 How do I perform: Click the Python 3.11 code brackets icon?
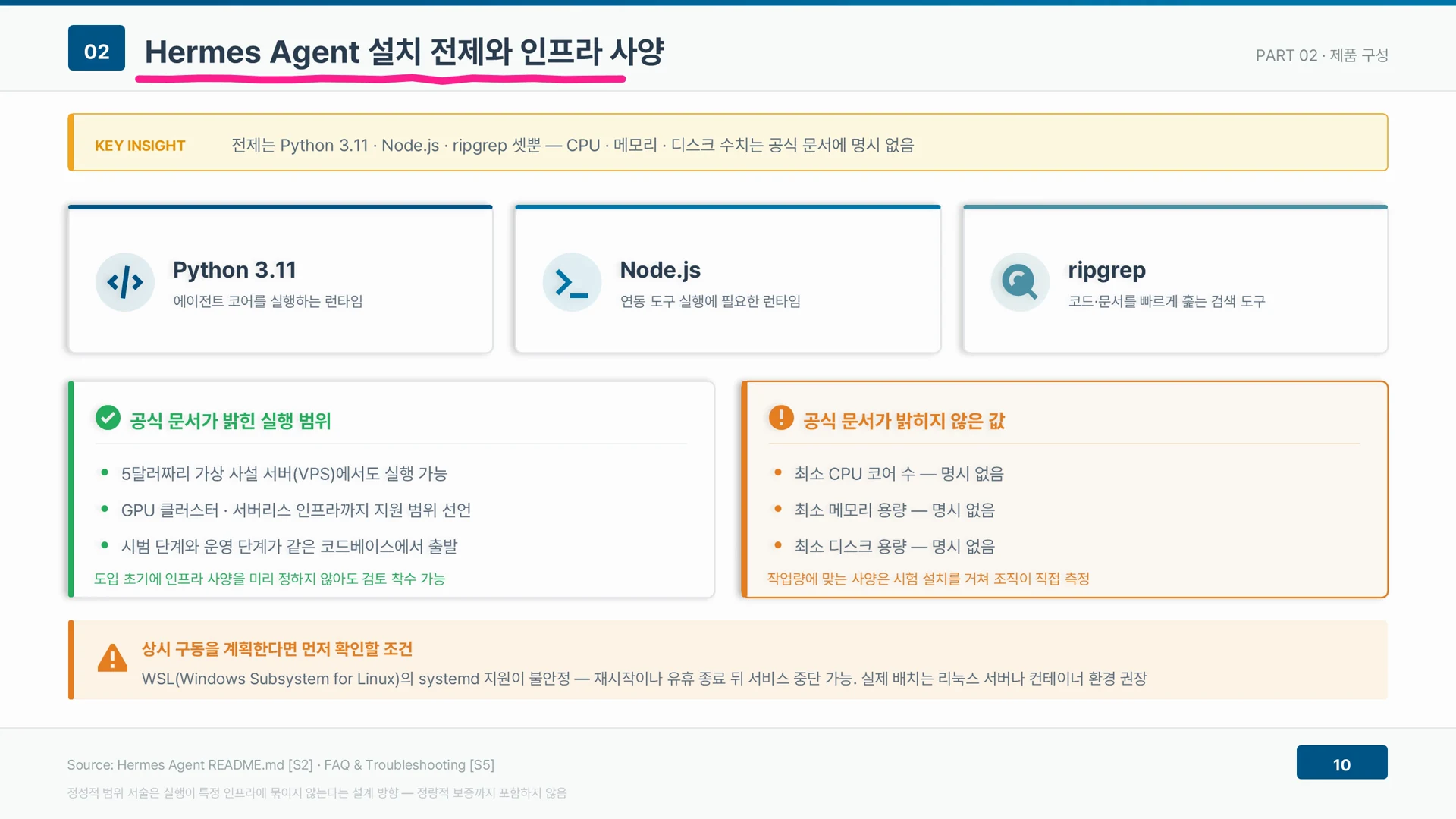pyautogui.click(x=125, y=282)
